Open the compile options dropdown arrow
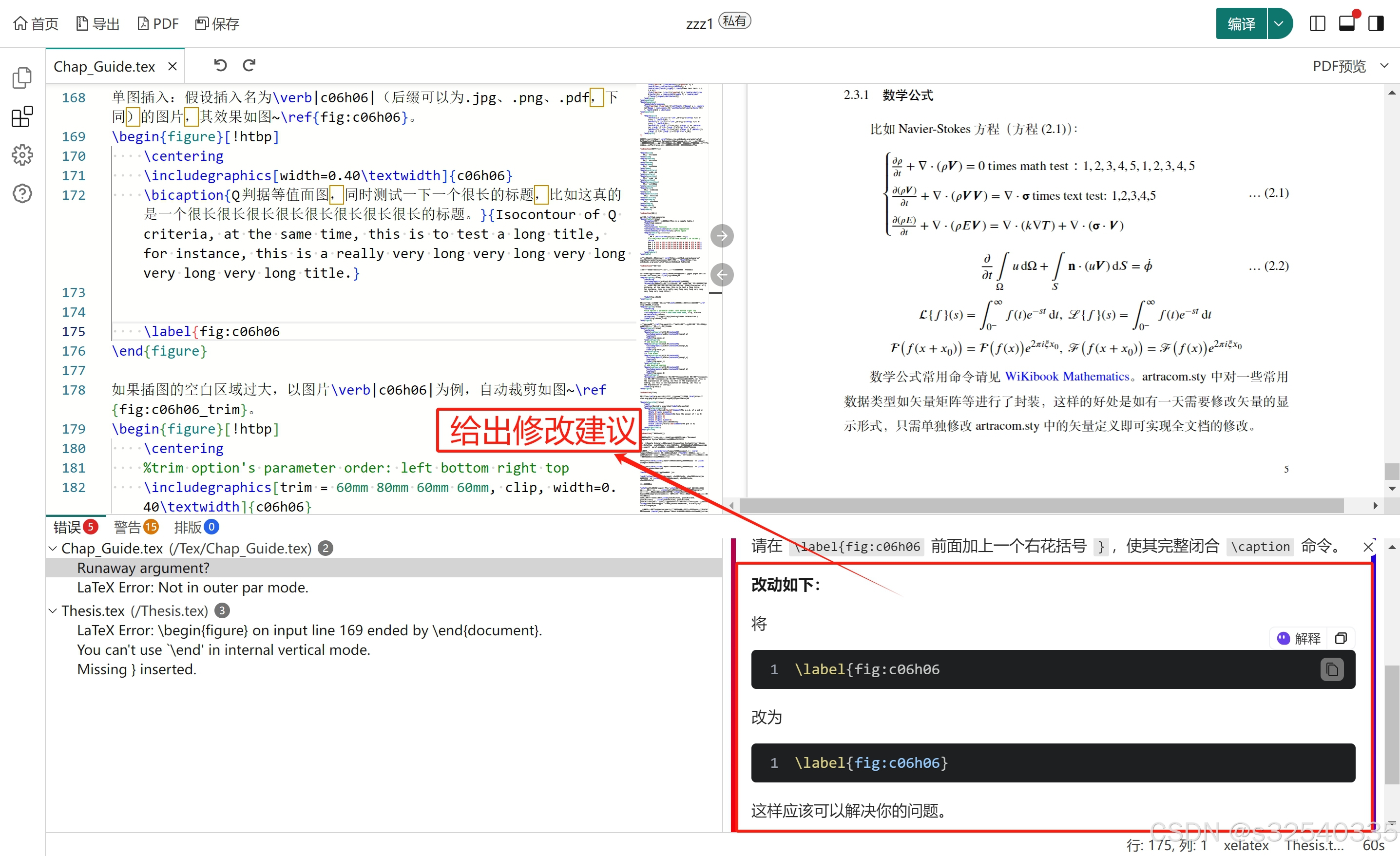 pos(1278,24)
